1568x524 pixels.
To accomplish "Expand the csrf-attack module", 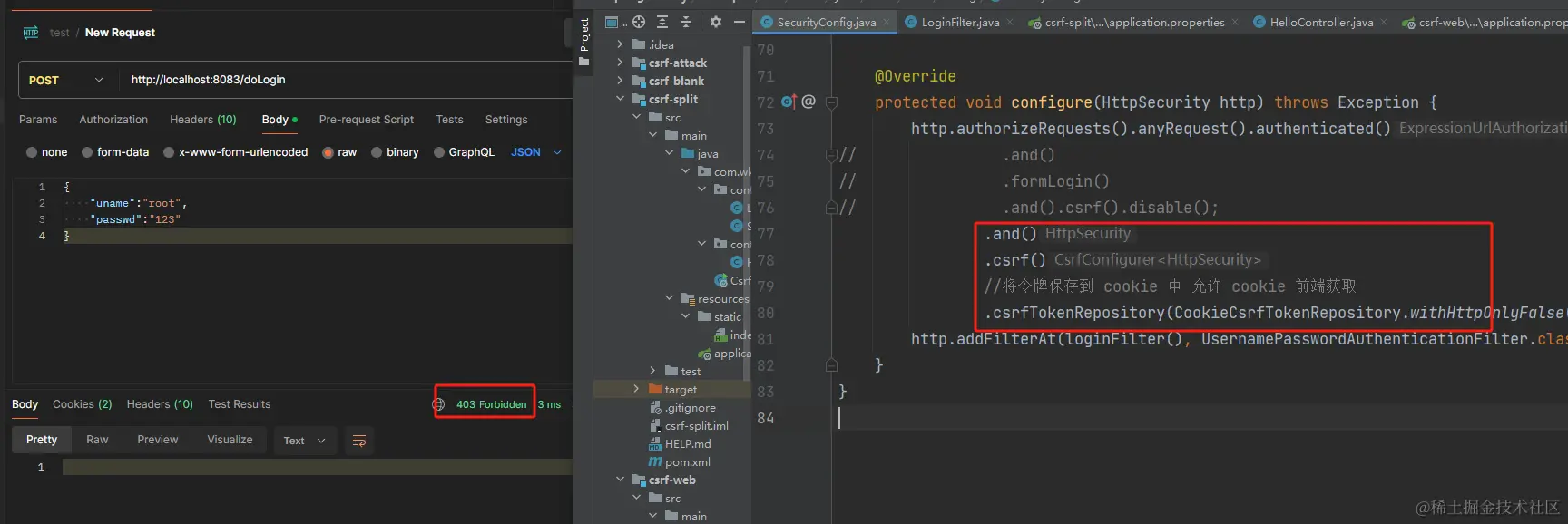I will pyautogui.click(x=620, y=63).
